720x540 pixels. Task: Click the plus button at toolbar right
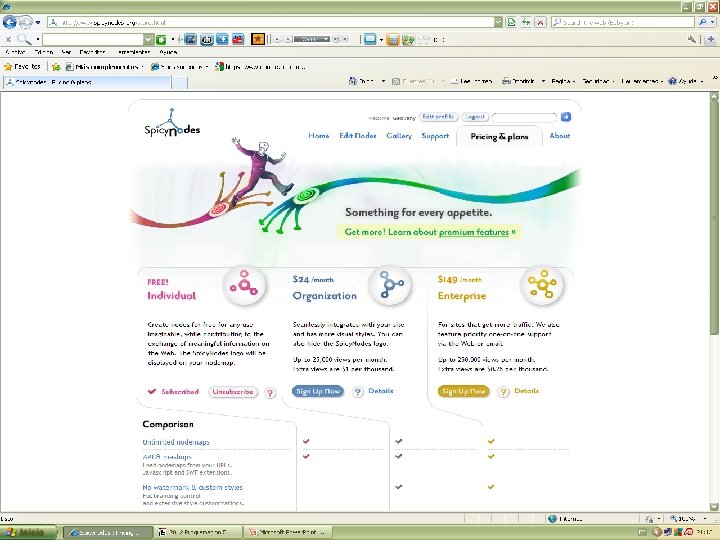tap(711, 40)
